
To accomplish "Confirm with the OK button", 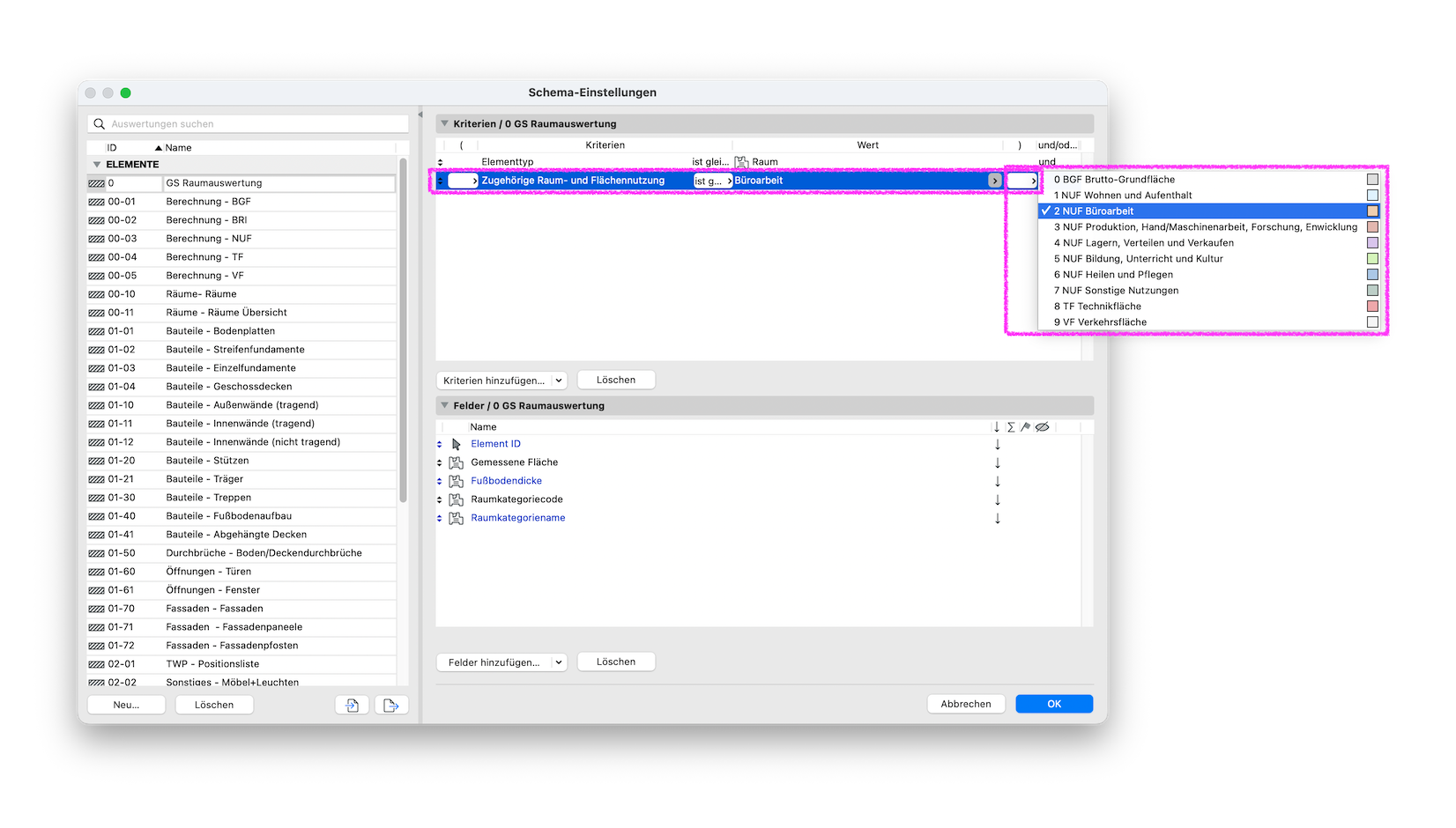I will [x=1054, y=704].
